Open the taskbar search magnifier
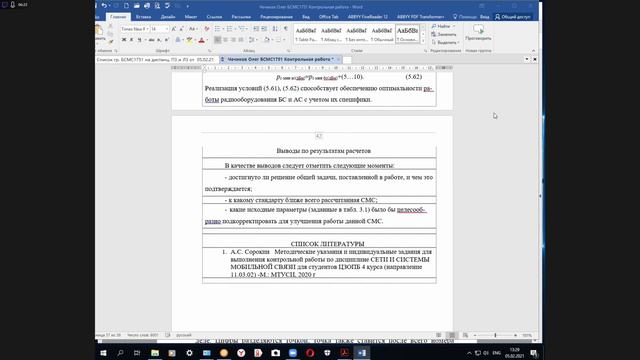This screenshot has height=360, width=640. click(120, 353)
